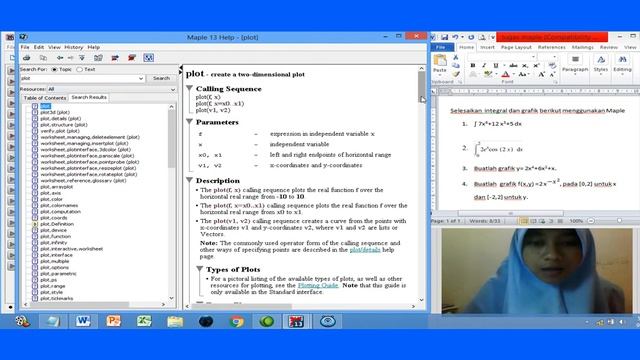Open the plot/details help link
Image resolution: width=640 pixels, height=360 pixels.
365,250
